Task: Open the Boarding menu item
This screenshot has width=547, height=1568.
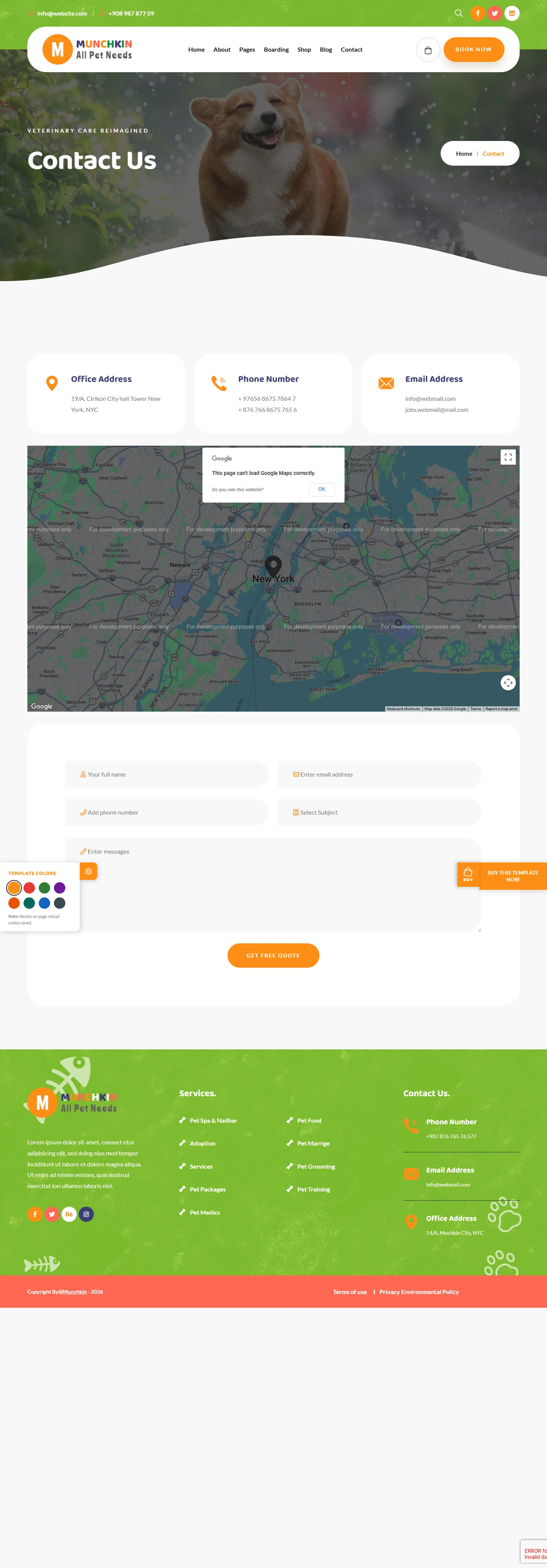Action: tap(276, 50)
